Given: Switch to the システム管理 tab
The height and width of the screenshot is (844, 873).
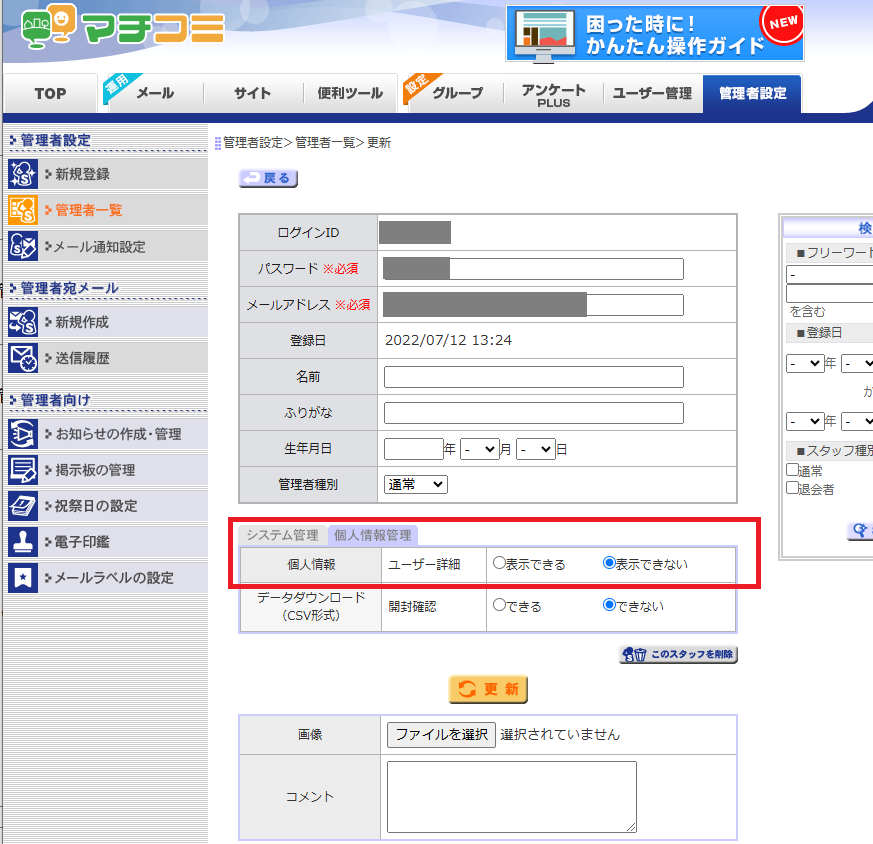Looking at the screenshot, I should (283, 536).
